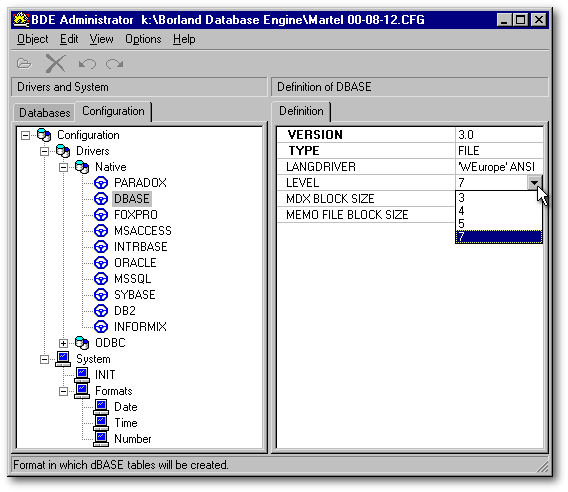The image size is (568, 492).
Task: Select the Definition tab
Action: point(301,111)
